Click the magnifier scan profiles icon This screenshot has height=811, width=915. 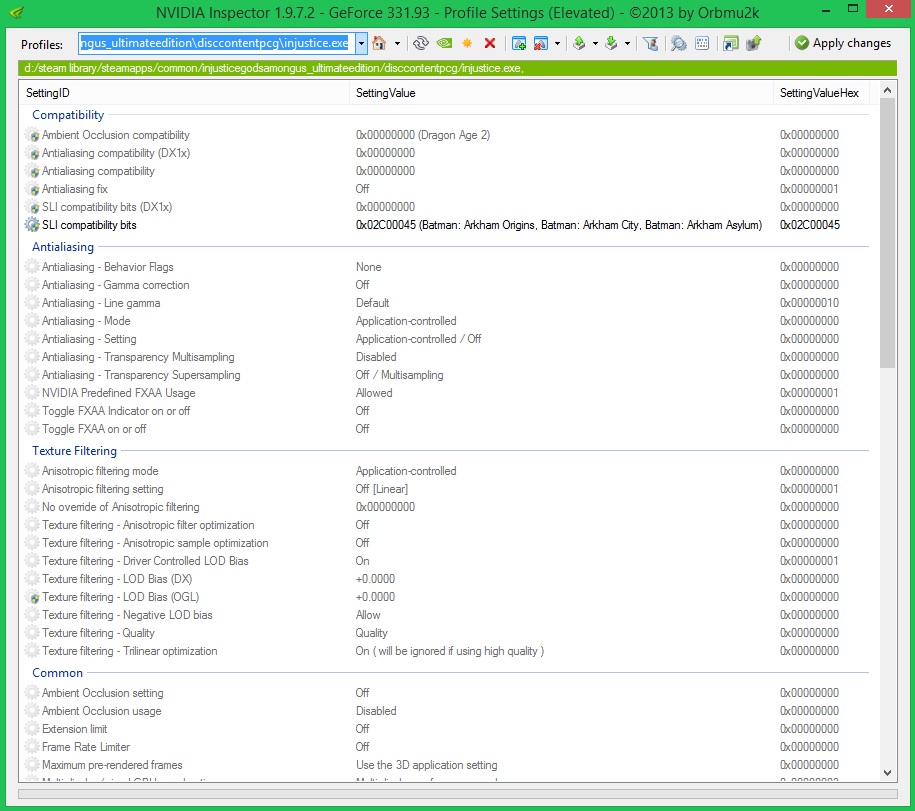(679, 44)
